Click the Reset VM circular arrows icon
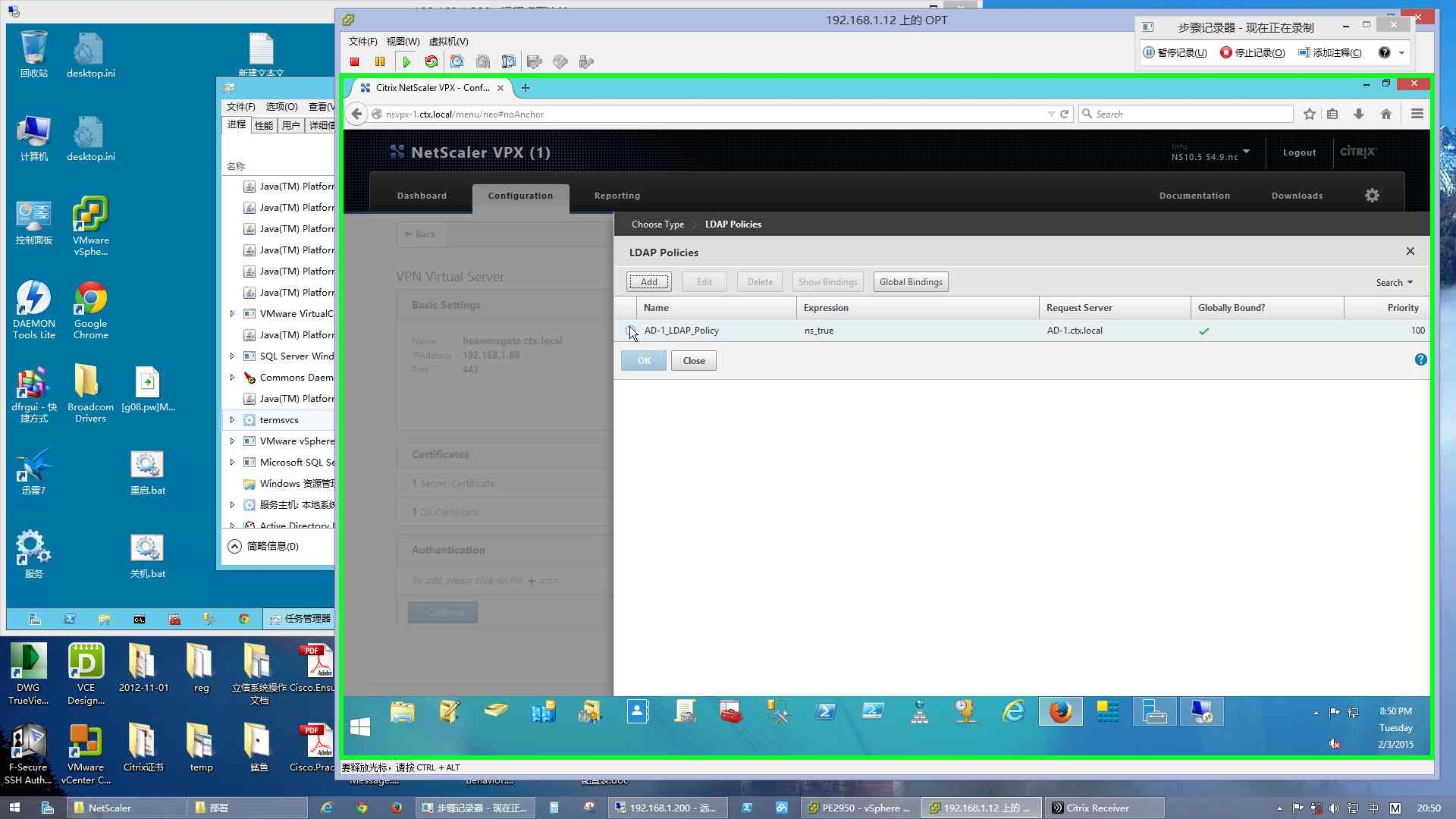1456x819 pixels. [431, 62]
